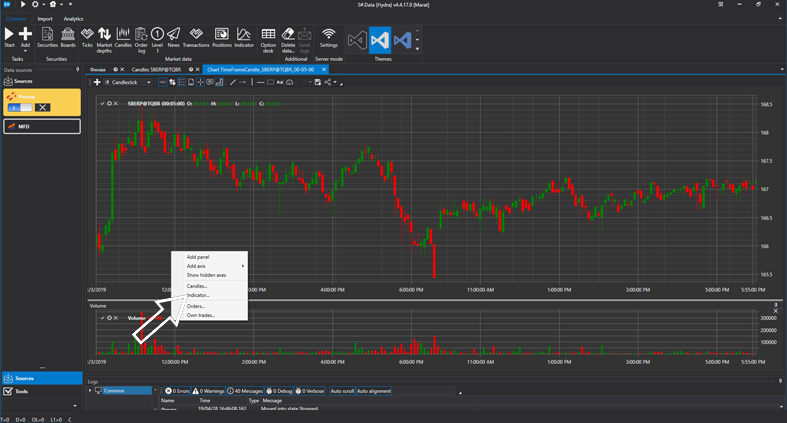Expand the Common log tree node
787x423 pixels.
click(x=90, y=390)
